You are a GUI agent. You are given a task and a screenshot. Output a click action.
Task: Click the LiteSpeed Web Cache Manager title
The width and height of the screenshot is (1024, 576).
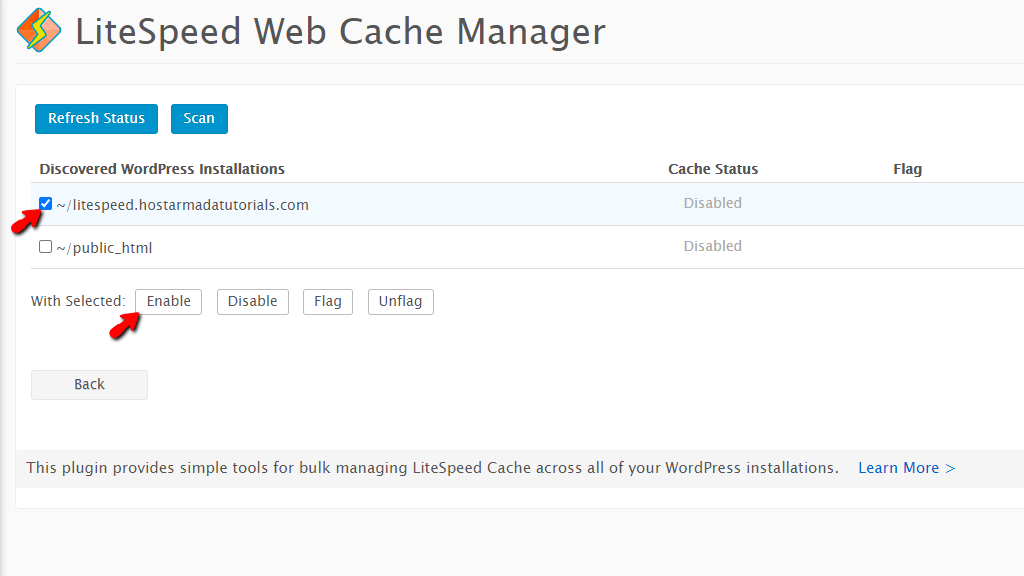[x=340, y=31]
